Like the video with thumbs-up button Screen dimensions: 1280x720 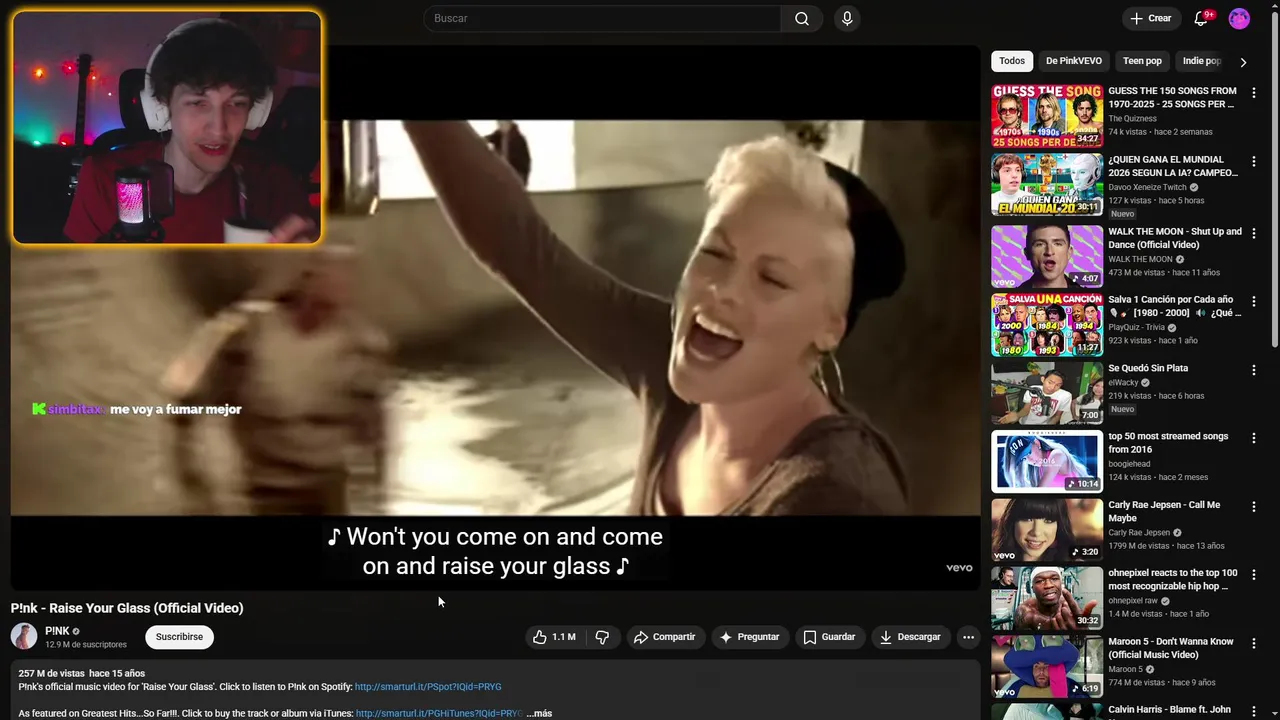coord(555,637)
